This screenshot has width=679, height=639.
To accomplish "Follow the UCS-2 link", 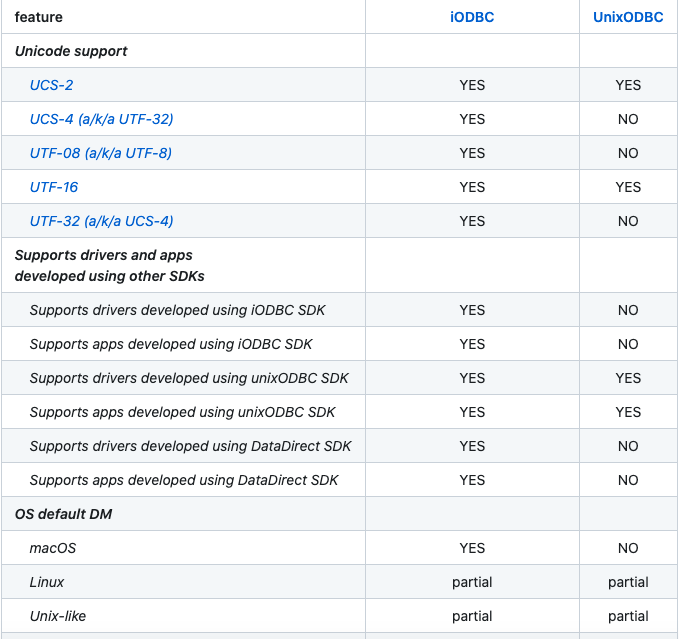I will pos(51,85).
